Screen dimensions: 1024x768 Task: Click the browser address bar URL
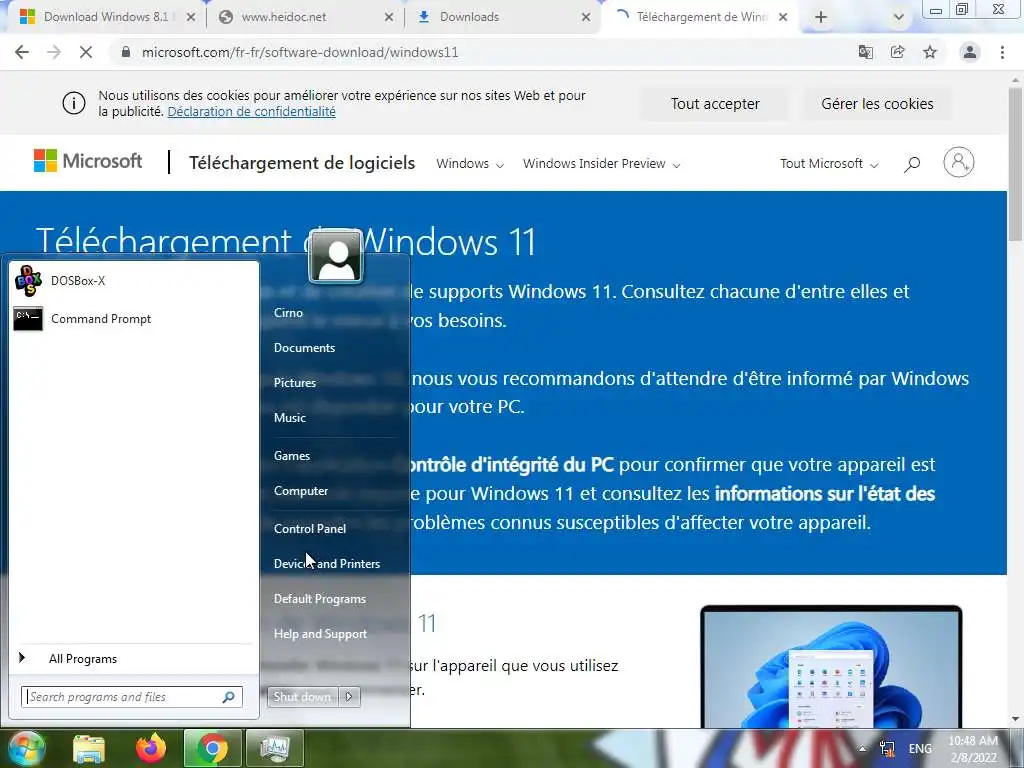[x=300, y=52]
